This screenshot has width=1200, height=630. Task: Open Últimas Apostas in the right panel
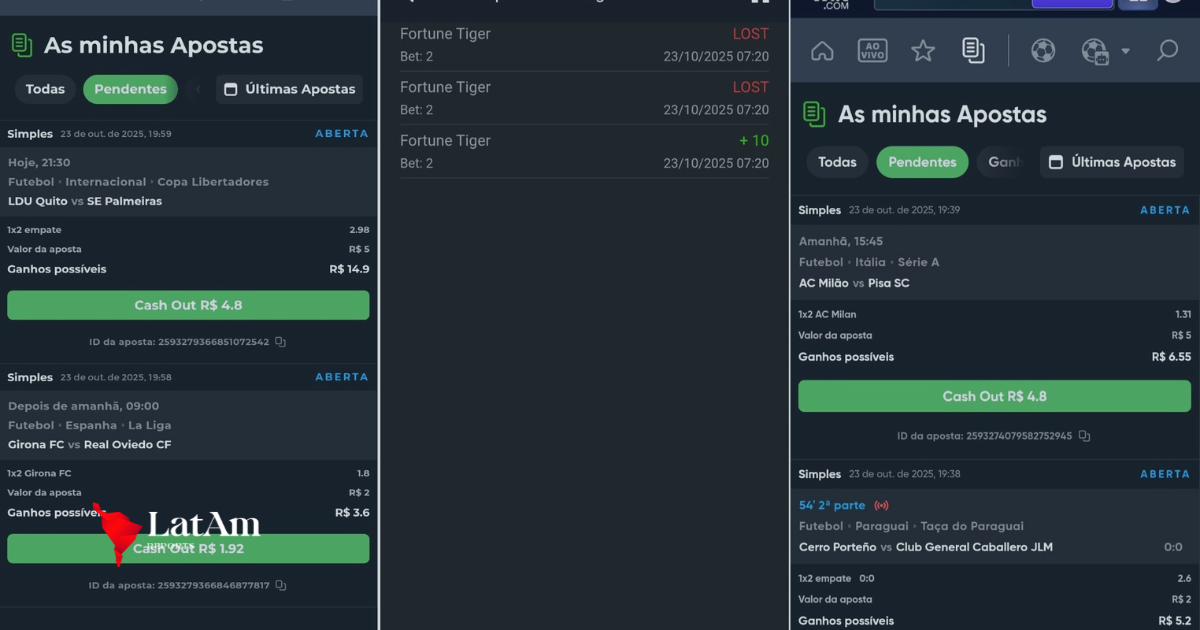pyautogui.click(x=1112, y=162)
